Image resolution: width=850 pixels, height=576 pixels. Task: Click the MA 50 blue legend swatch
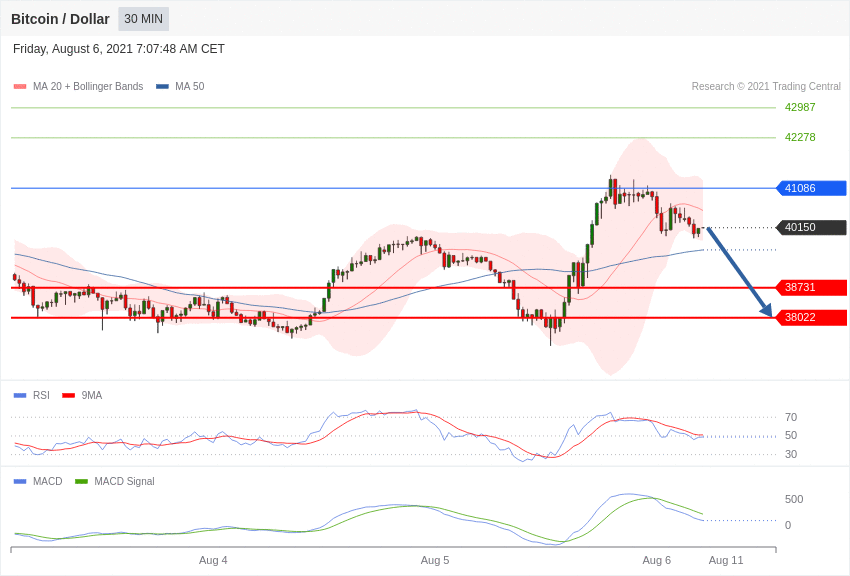(x=162, y=86)
